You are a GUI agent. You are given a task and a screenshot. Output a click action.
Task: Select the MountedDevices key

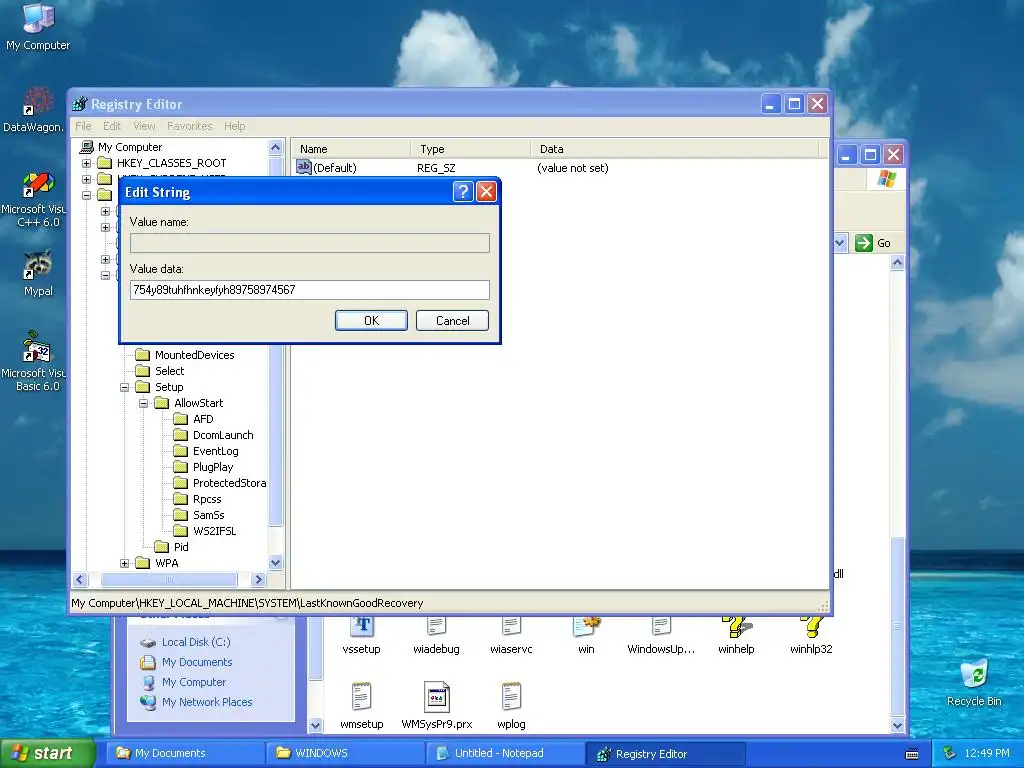point(194,355)
